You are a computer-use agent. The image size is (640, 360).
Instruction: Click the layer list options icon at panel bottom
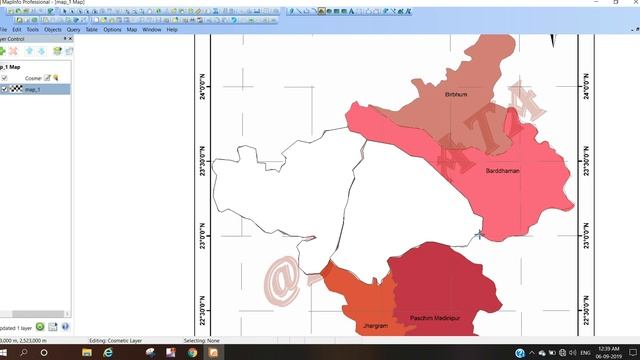53,327
